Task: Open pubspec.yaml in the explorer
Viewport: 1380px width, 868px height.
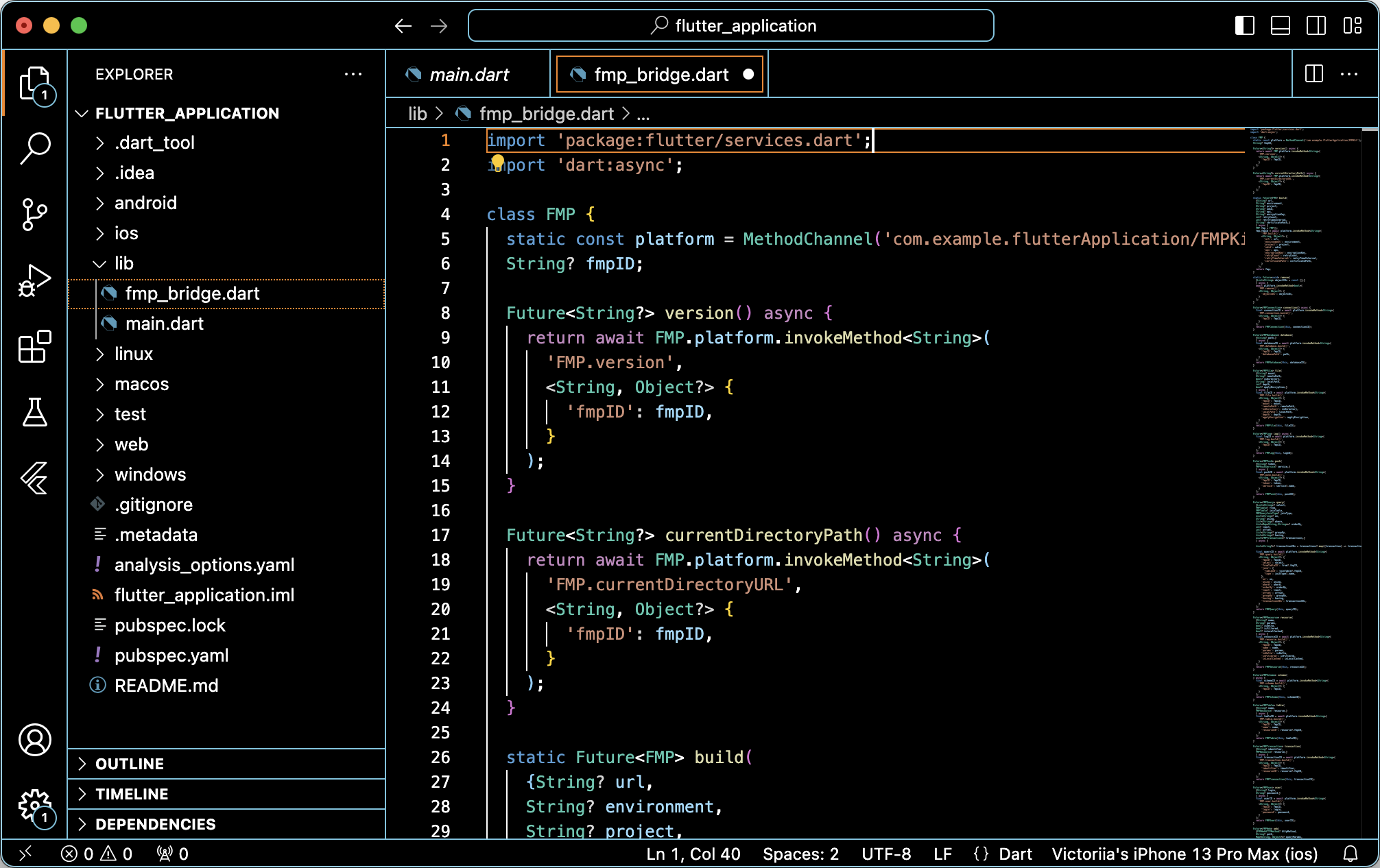Action: click(x=171, y=655)
